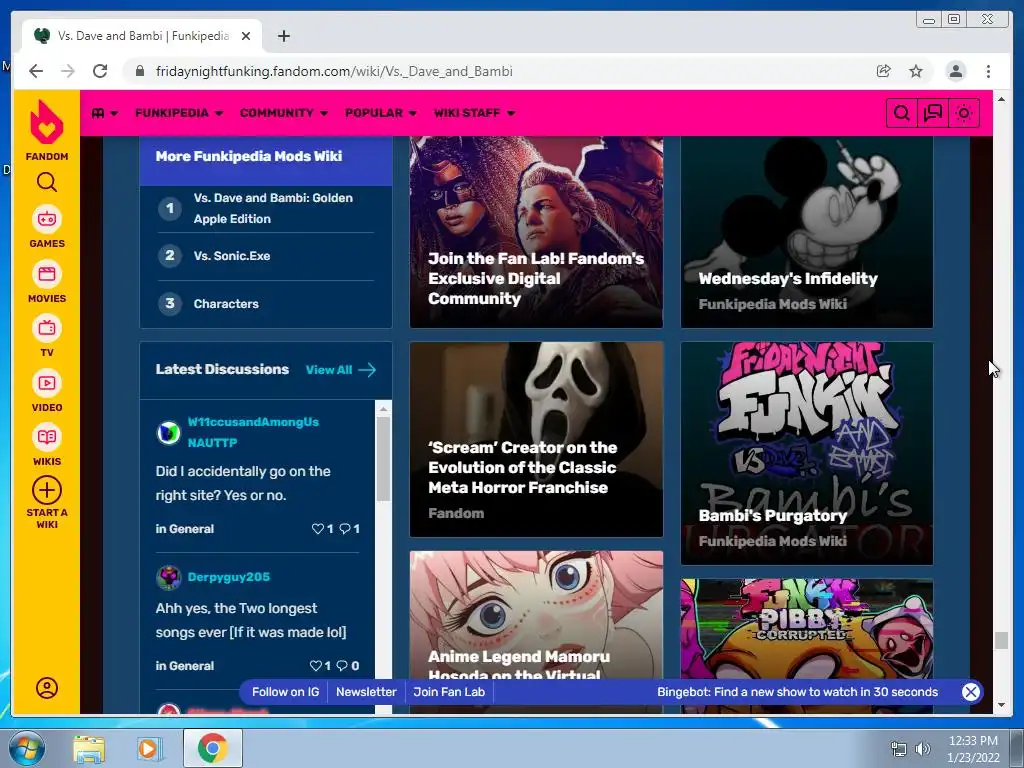1024x768 pixels.
Task: Expand the wiki logo dropdown in the pink header
Action: [104, 113]
